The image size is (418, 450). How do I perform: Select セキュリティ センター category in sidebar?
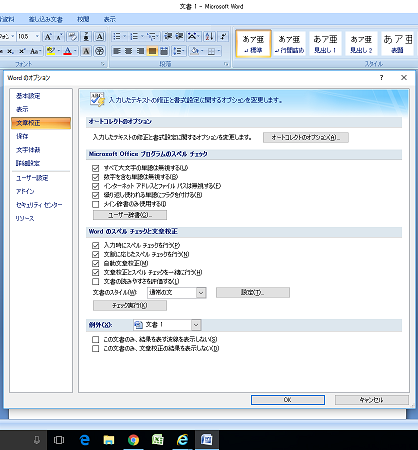tap(39, 205)
